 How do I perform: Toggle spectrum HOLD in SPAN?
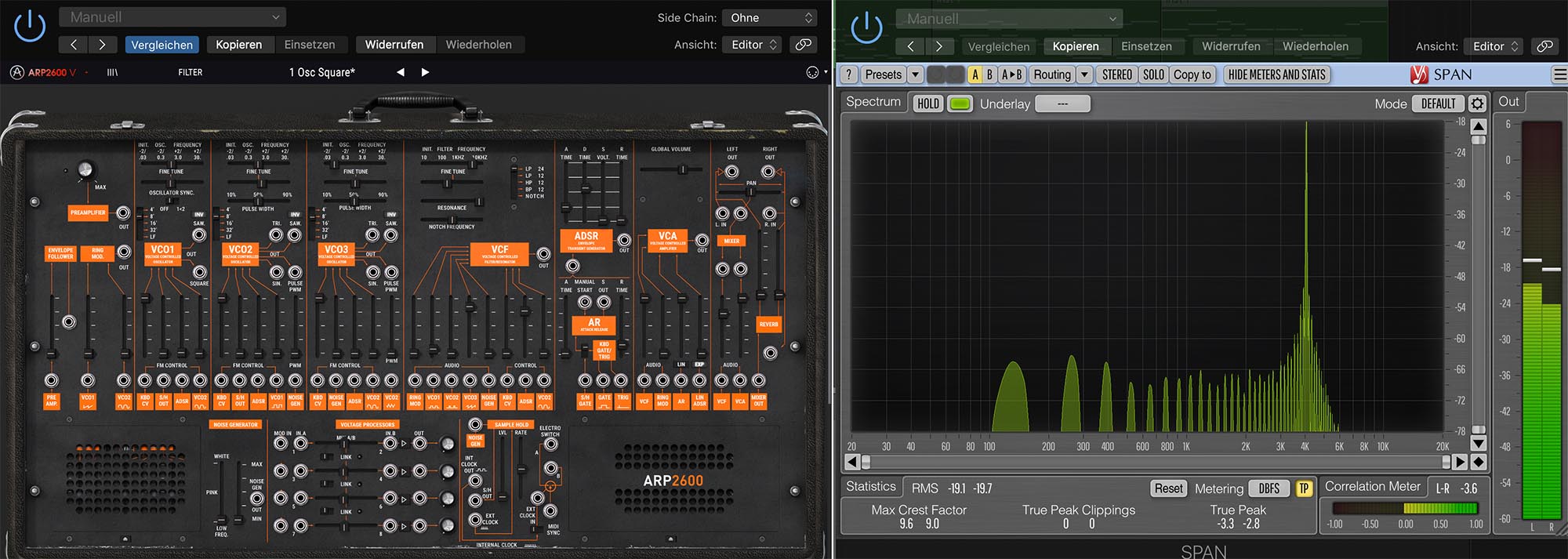[928, 103]
